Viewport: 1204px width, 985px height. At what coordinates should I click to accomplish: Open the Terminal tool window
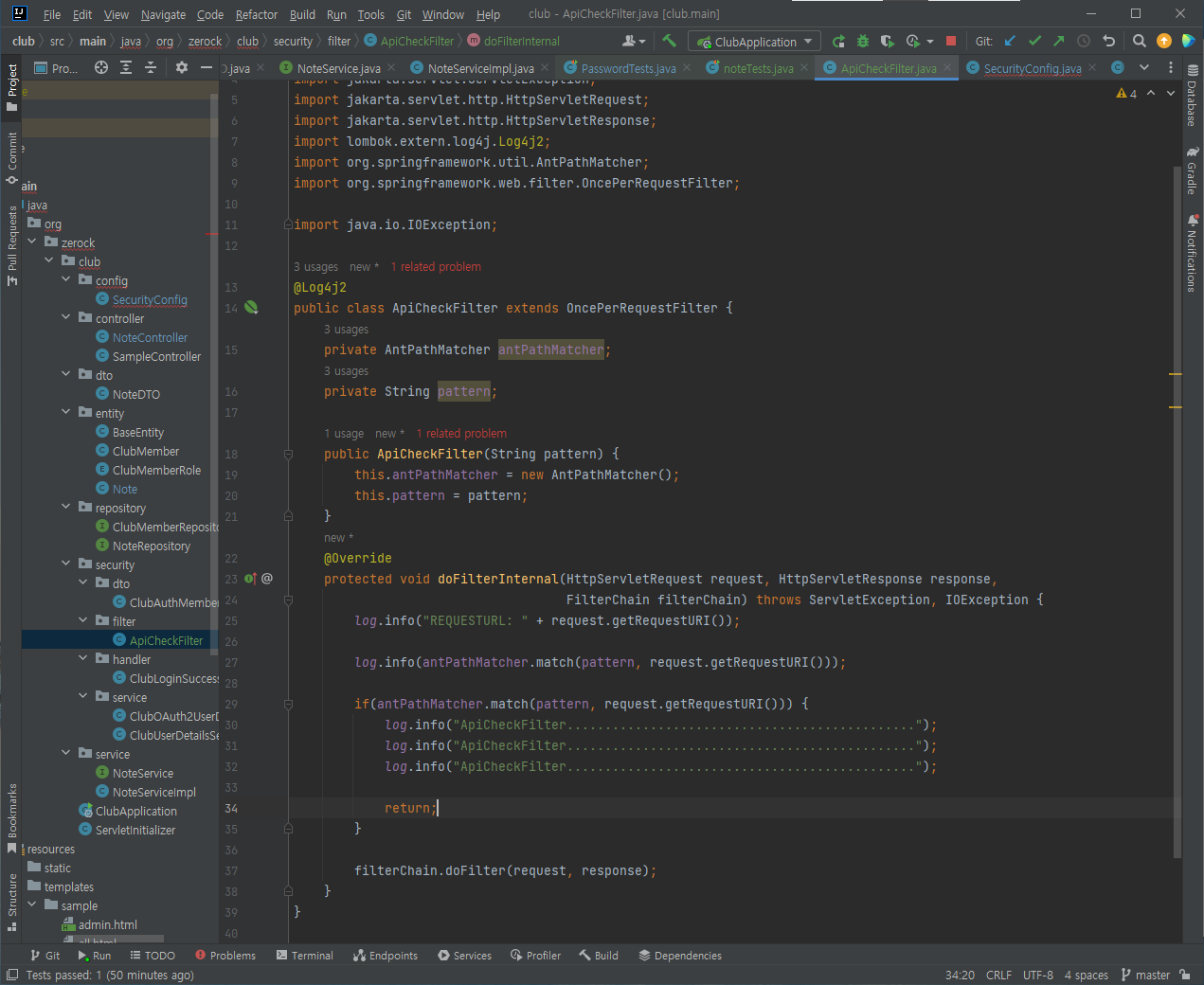tap(304, 956)
